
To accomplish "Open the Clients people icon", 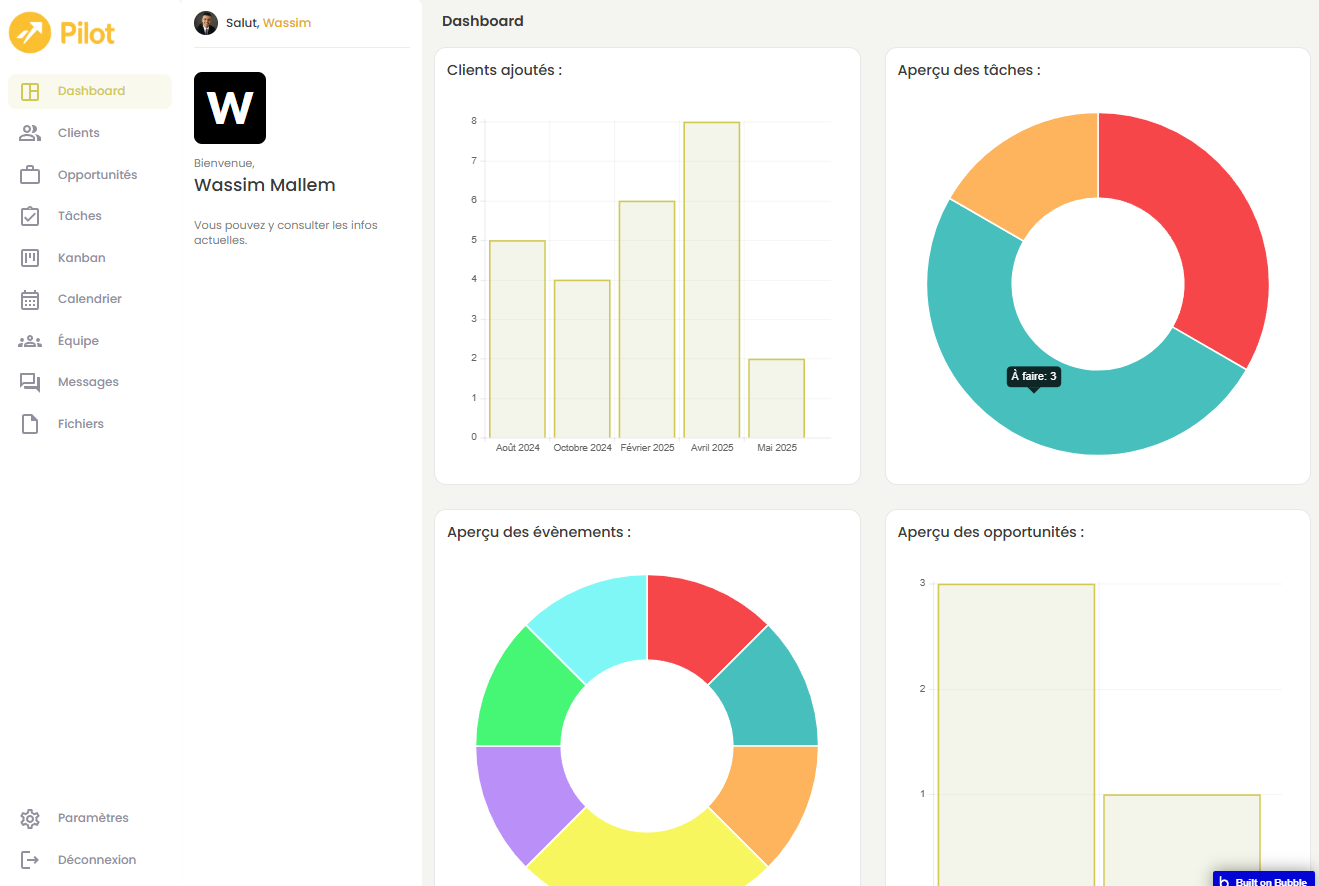I will tap(30, 133).
